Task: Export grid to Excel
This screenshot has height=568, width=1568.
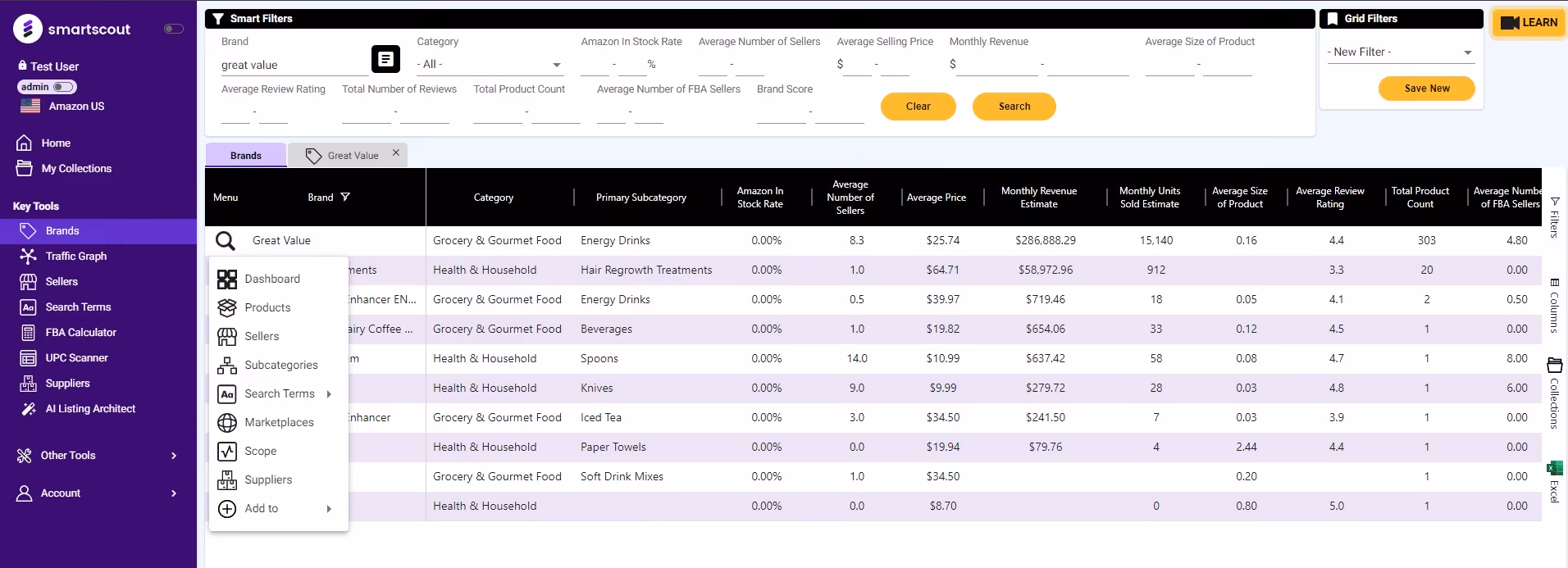Action: [x=1555, y=480]
